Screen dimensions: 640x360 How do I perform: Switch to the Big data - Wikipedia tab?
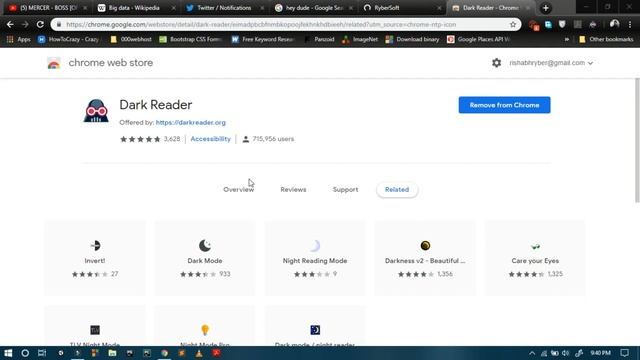click(x=135, y=8)
